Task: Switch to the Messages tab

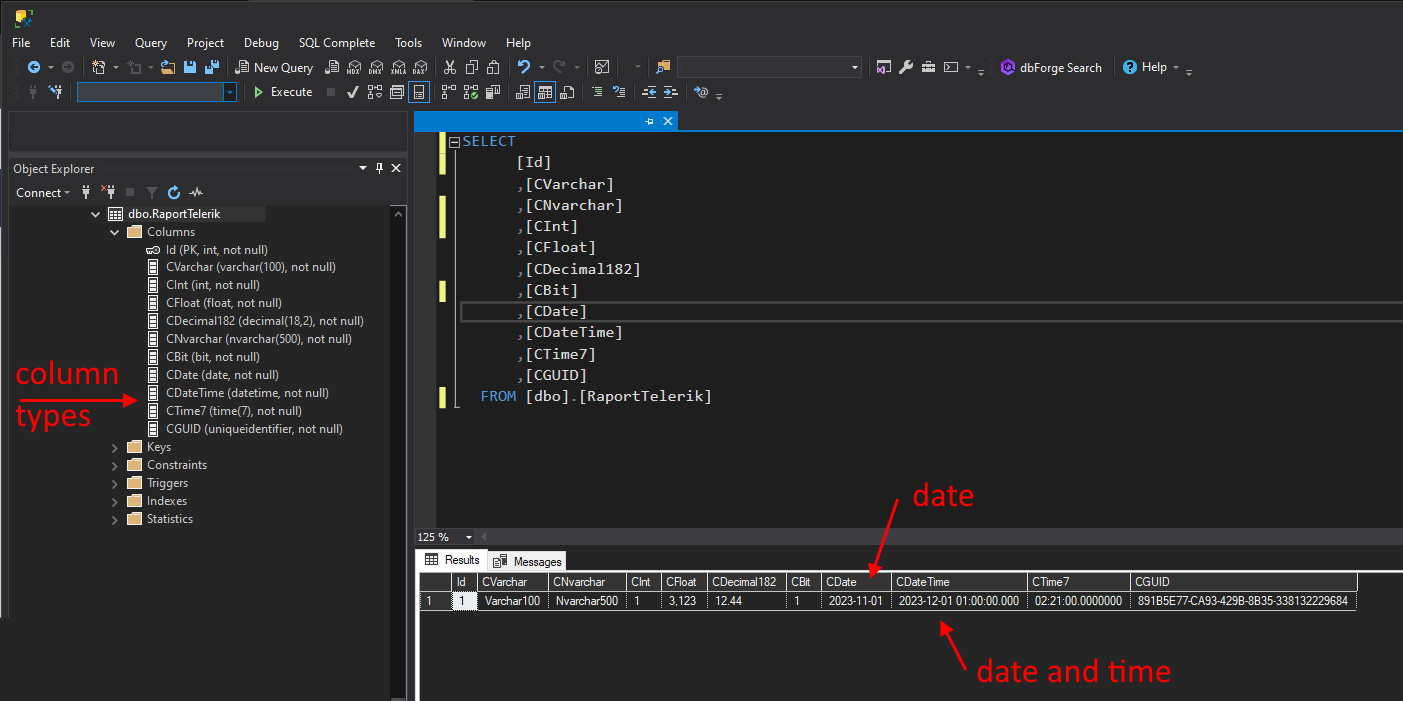Action: pyautogui.click(x=528, y=561)
